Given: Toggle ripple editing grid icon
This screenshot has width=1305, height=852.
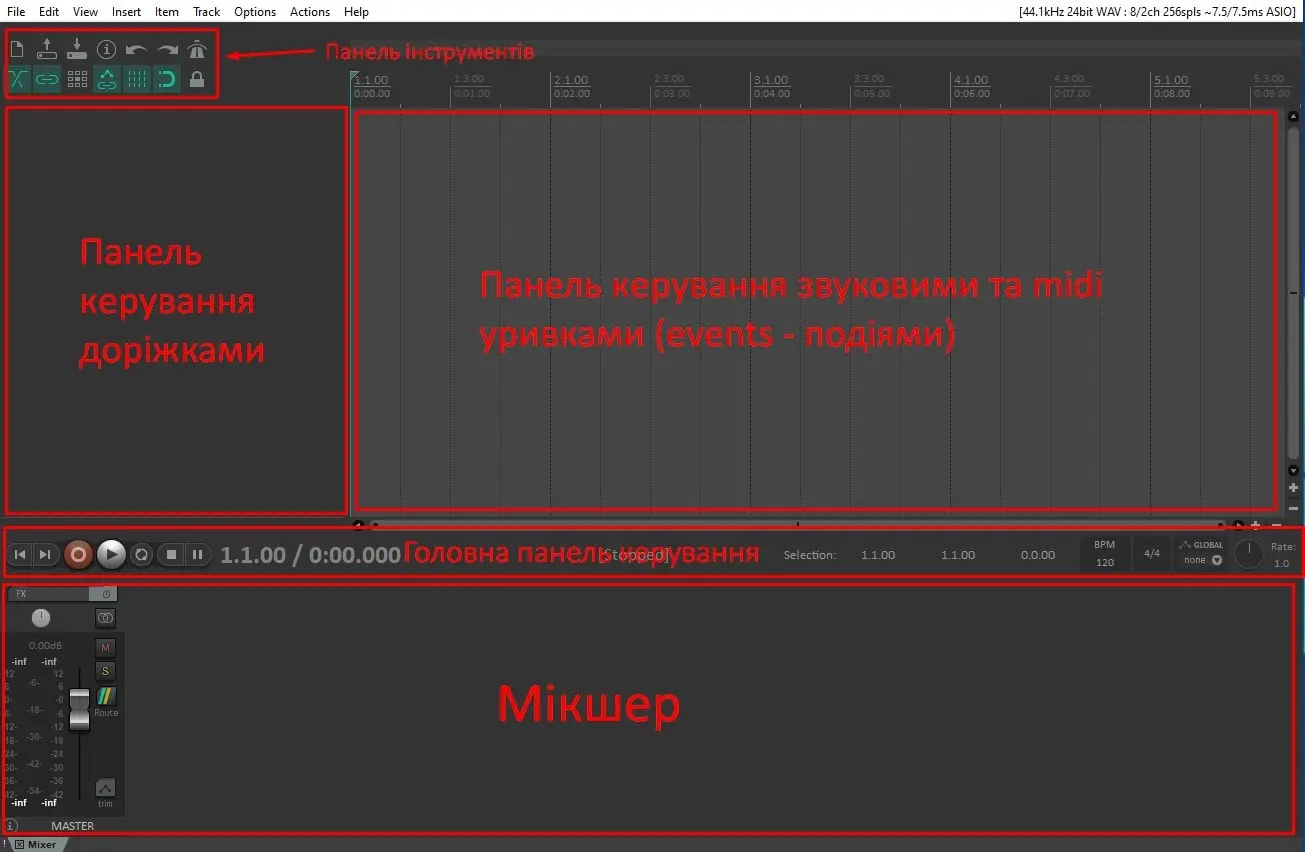Looking at the screenshot, I should point(77,79).
